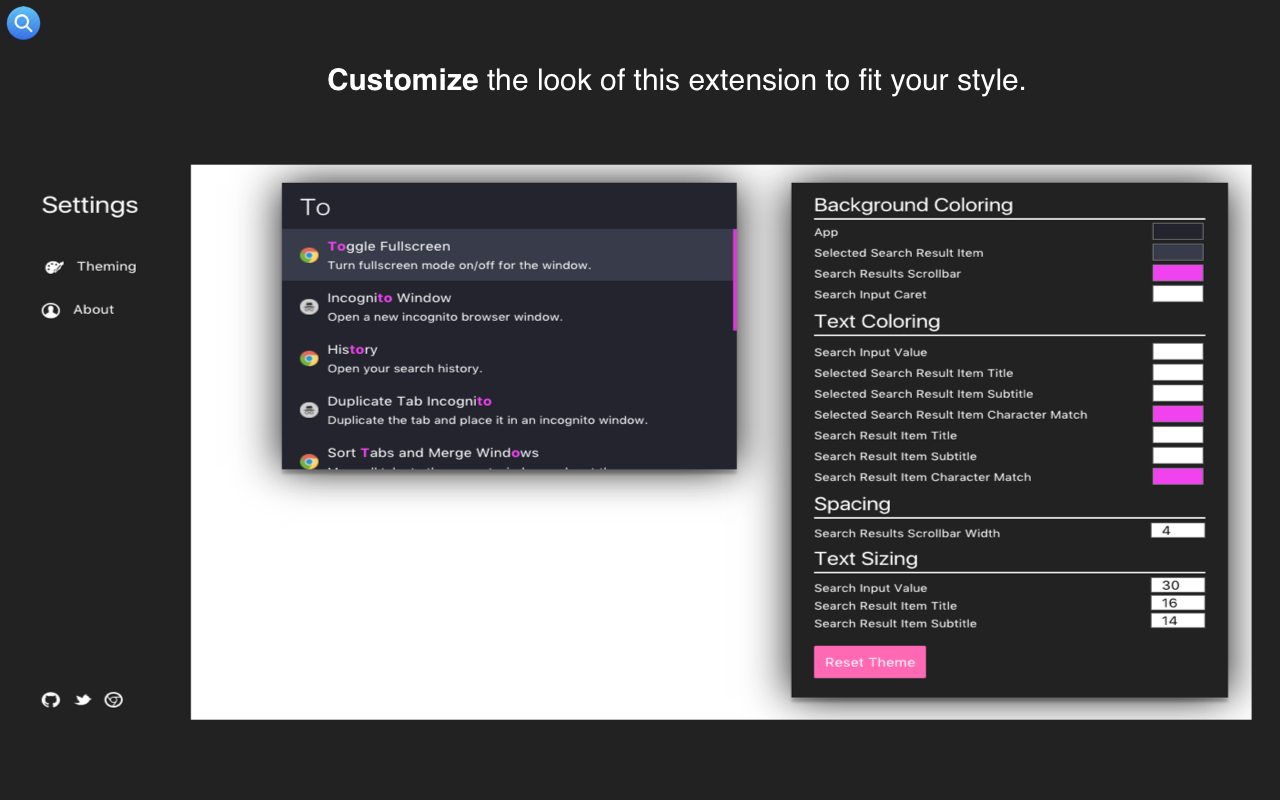This screenshot has width=1280, height=800.
Task: Click Search Result Item Subtitle size field 14
Action: (x=1178, y=621)
